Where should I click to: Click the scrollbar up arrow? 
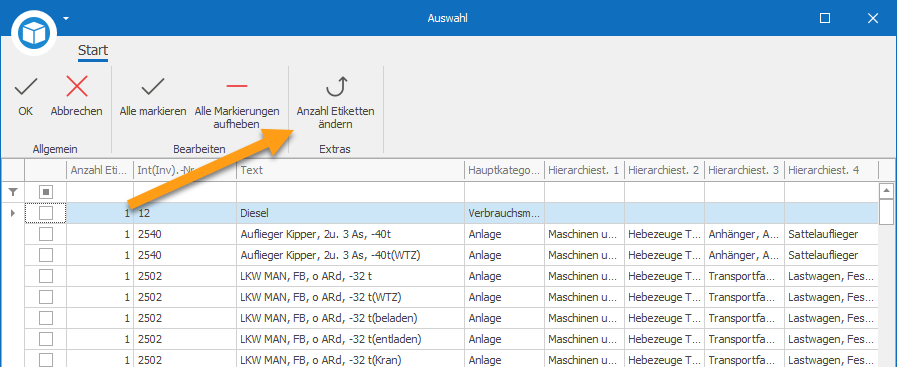click(x=886, y=190)
